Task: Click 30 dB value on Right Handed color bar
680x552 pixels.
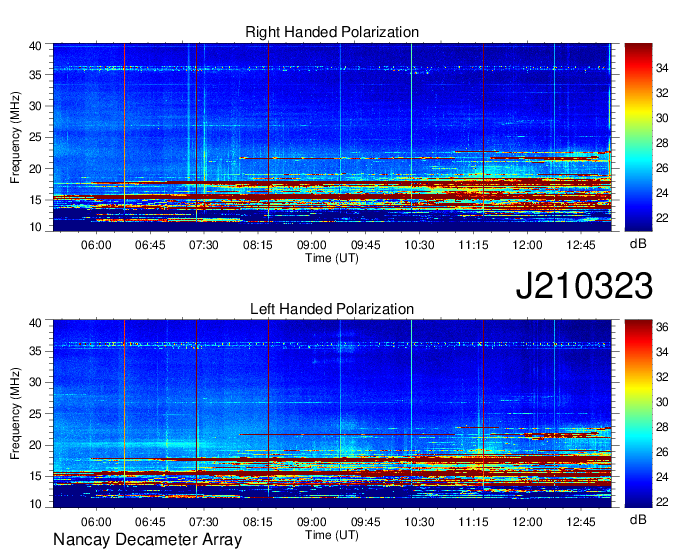Action: [x=662, y=118]
